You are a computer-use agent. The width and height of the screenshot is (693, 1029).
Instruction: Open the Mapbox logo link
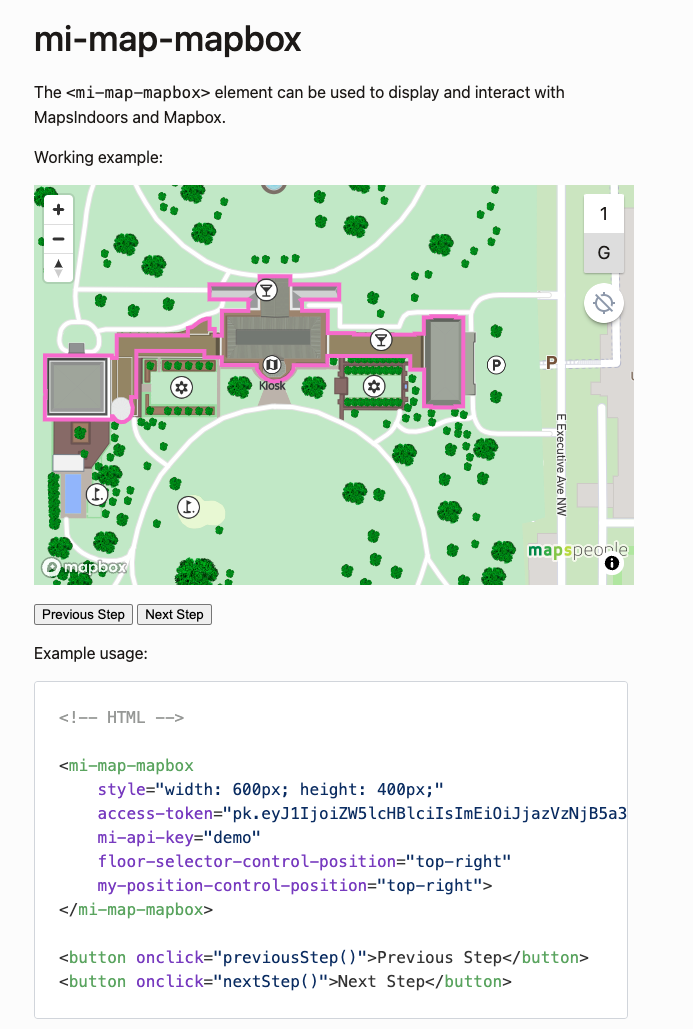tap(84, 567)
